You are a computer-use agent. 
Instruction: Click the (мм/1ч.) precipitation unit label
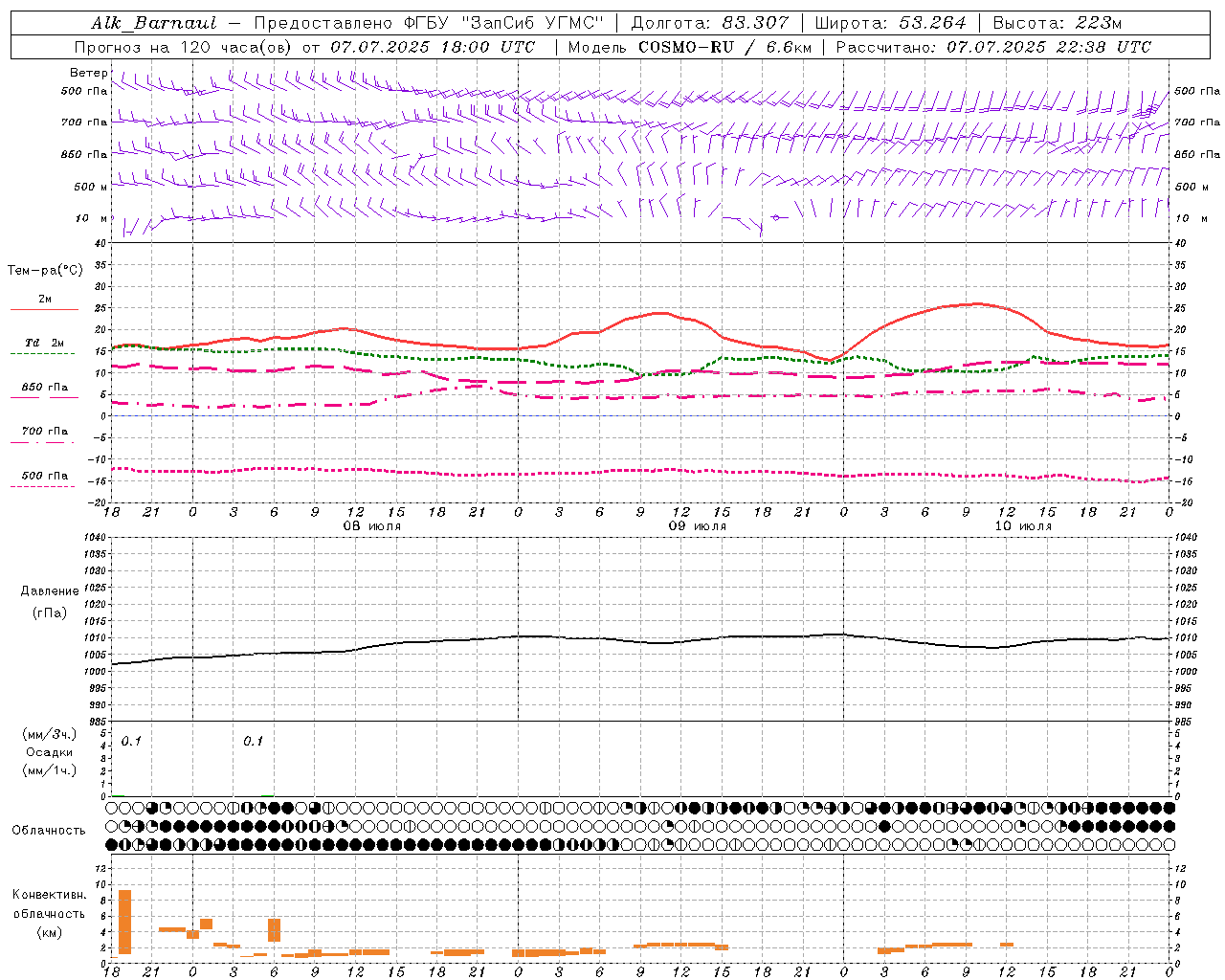tap(50, 770)
